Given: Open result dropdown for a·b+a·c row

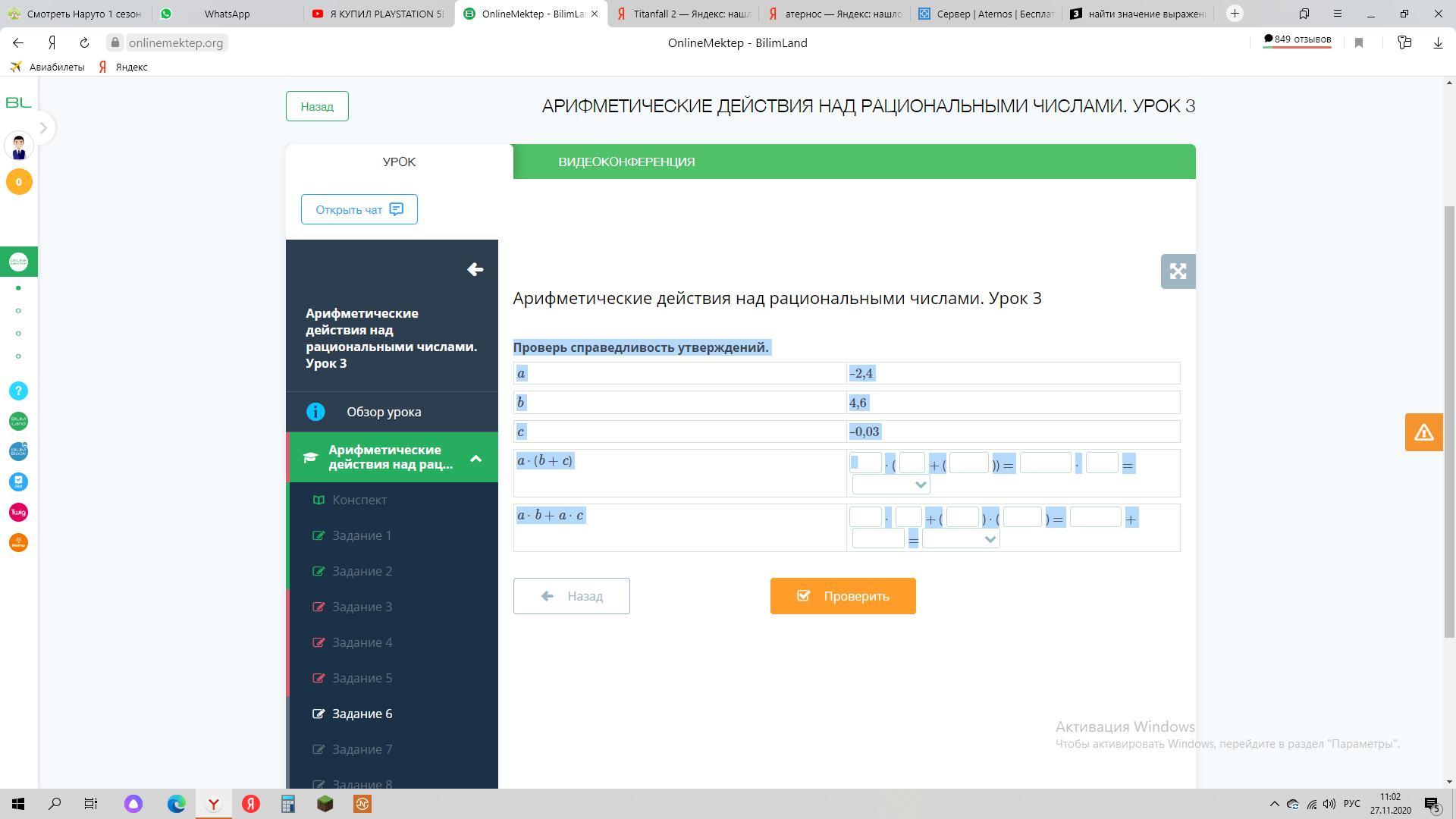Looking at the screenshot, I should coord(960,539).
